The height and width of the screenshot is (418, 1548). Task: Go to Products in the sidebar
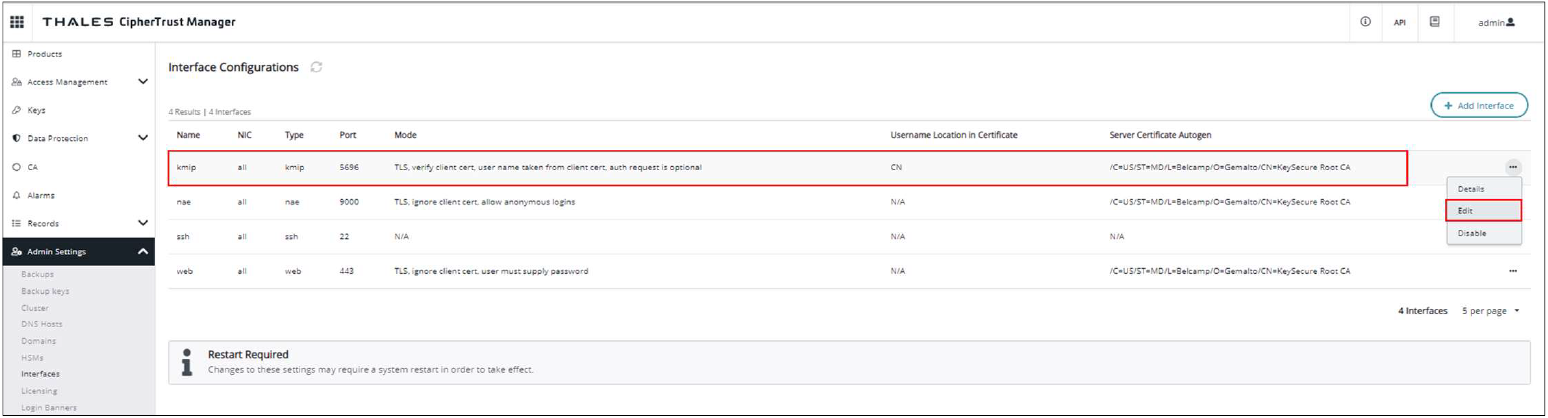click(43, 52)
